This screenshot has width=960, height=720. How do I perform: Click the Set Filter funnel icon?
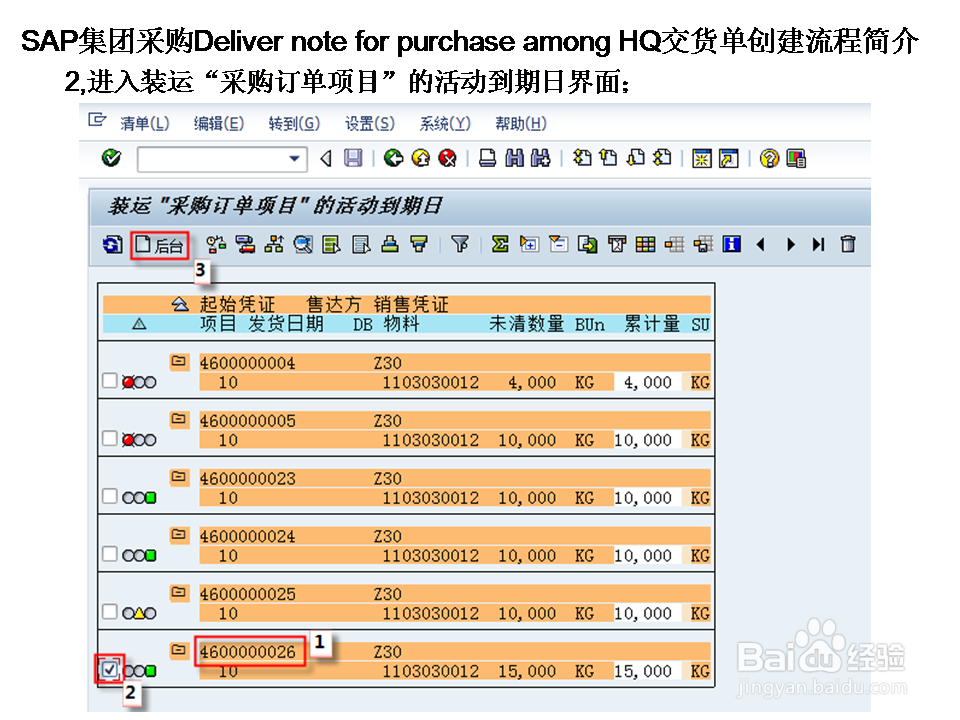460,245
